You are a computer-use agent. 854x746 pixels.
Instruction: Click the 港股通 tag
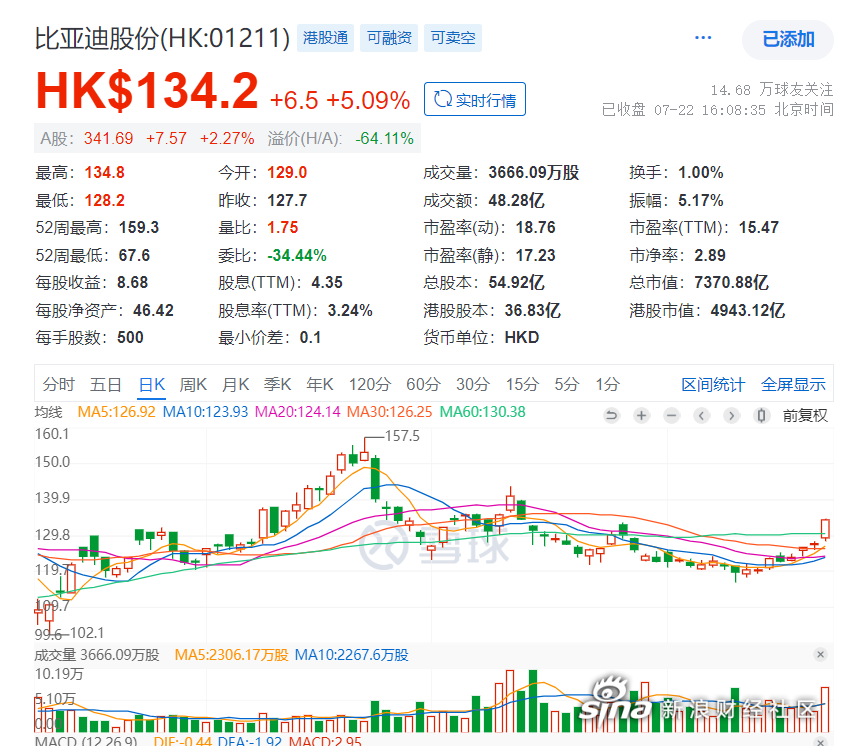[325, 38]
